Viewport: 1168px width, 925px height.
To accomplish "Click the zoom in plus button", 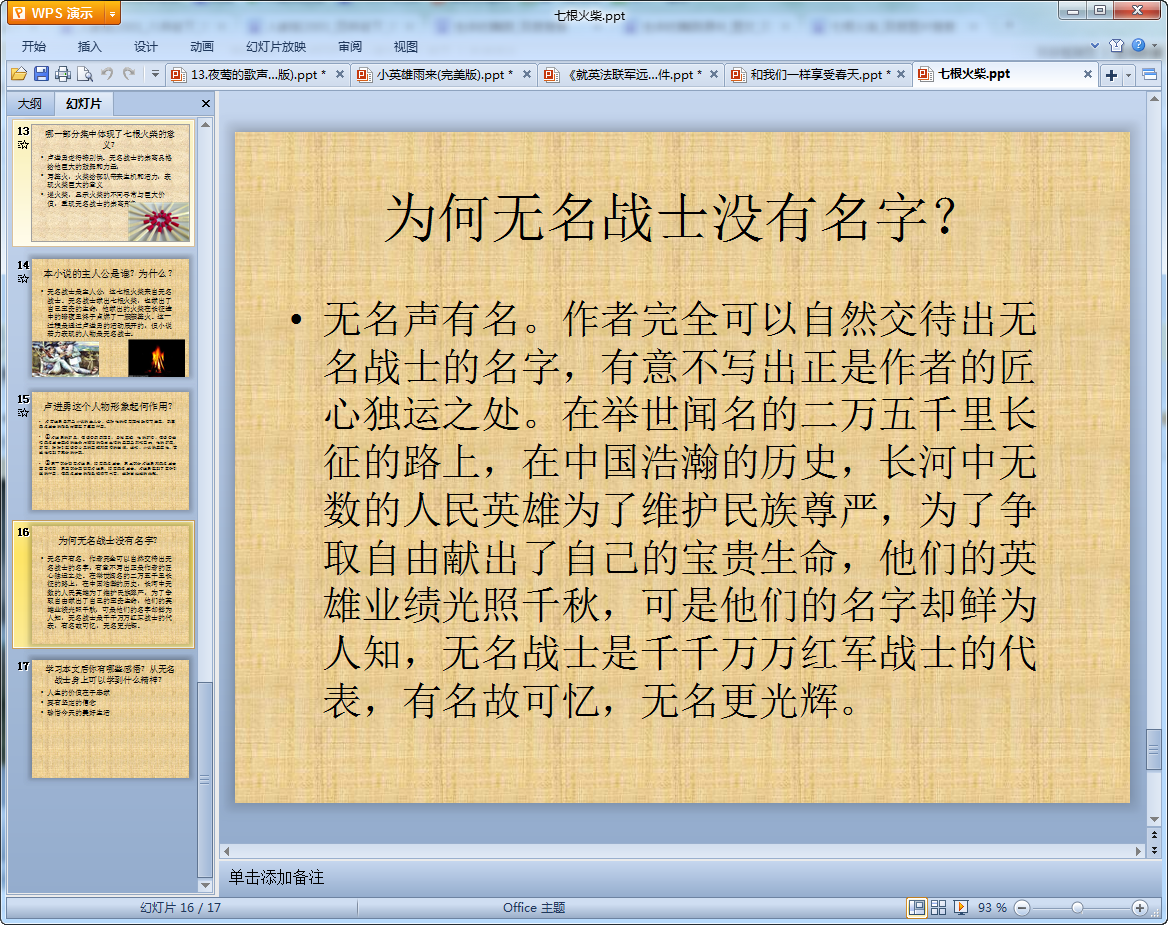I will tap(1140, 907).
